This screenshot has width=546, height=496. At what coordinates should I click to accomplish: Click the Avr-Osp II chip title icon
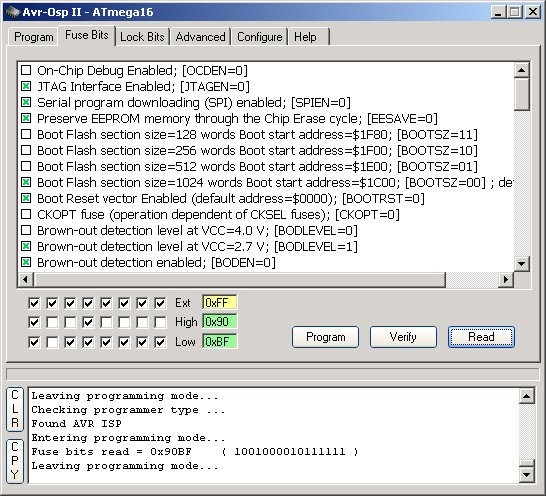pos(13,12)
